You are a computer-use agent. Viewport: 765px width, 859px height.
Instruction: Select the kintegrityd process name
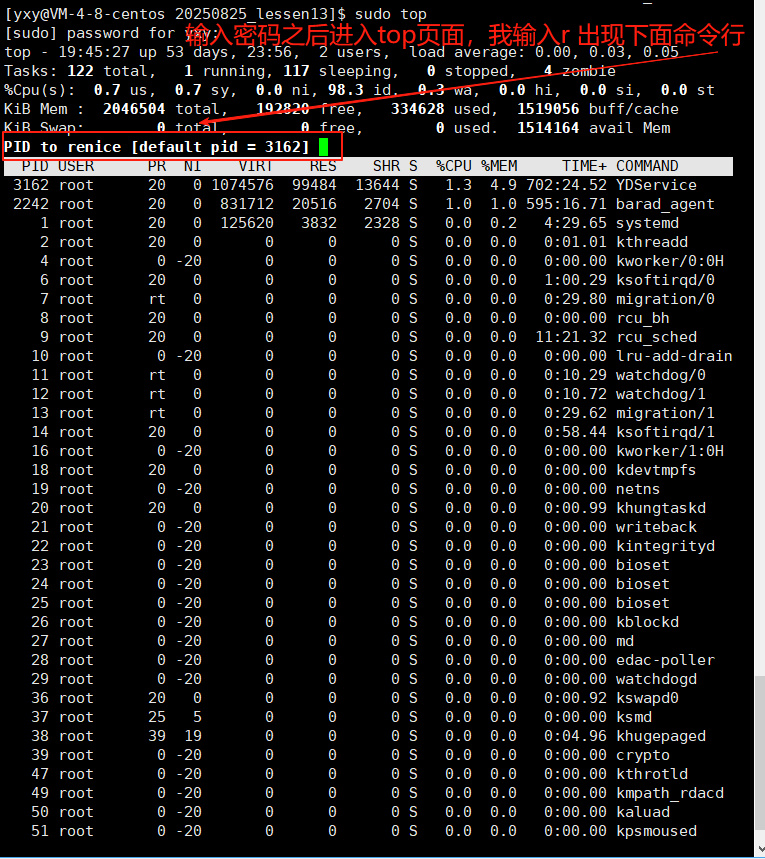click(665, 546)
